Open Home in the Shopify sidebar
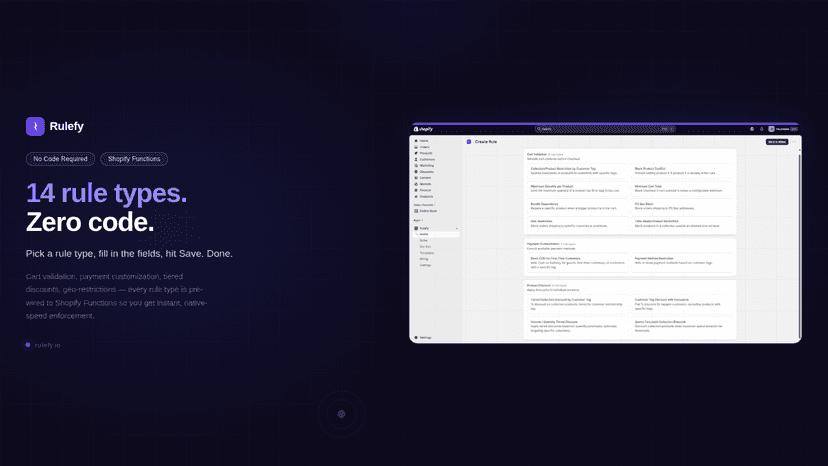Screen dimensions: 828x466 pyautogui.click(x=424, y=141)
